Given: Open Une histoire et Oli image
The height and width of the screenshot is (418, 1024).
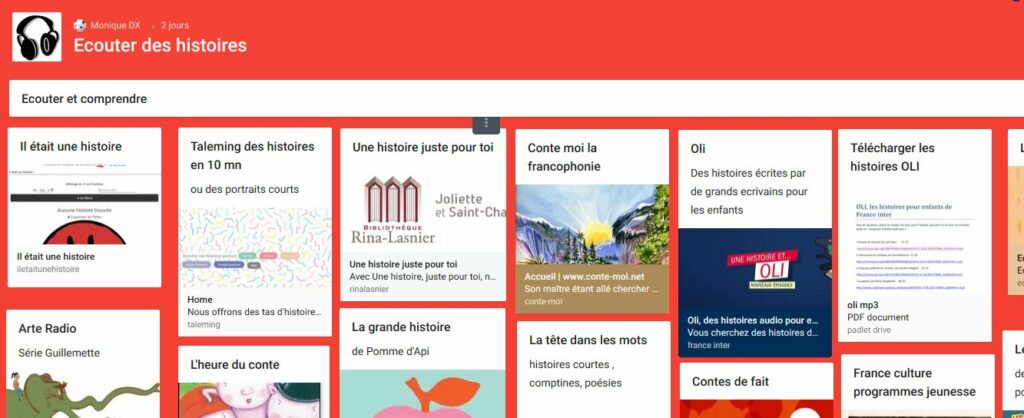Looking at the screenshot, I should (755, 268).
